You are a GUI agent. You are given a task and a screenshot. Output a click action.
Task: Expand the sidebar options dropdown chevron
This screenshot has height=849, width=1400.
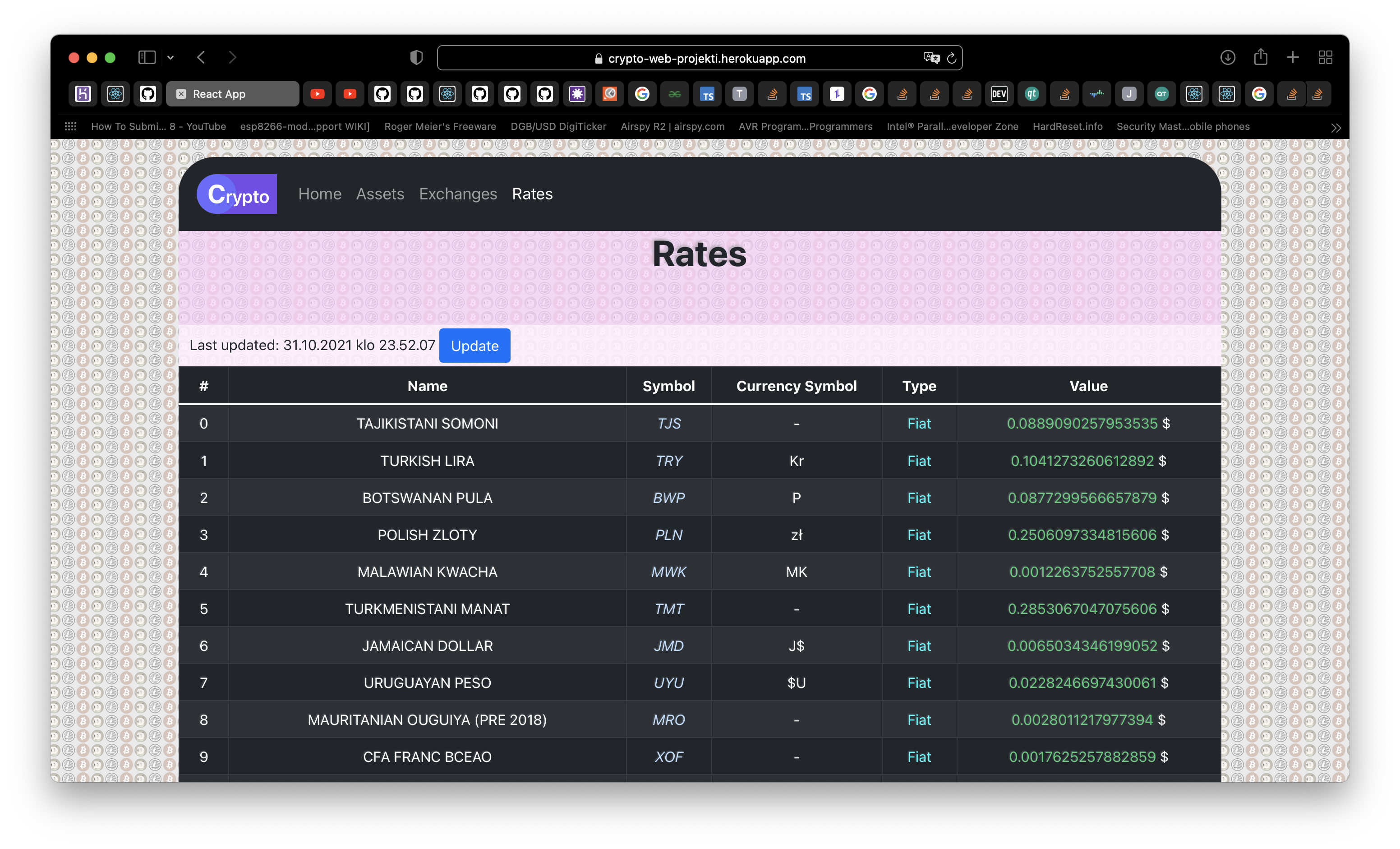170,57
